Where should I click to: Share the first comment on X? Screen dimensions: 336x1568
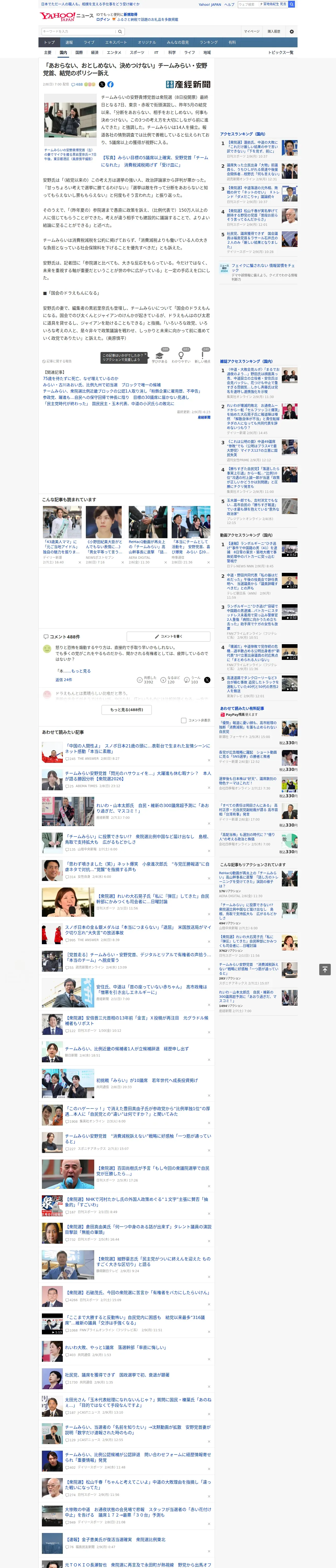tap(207, 680)
